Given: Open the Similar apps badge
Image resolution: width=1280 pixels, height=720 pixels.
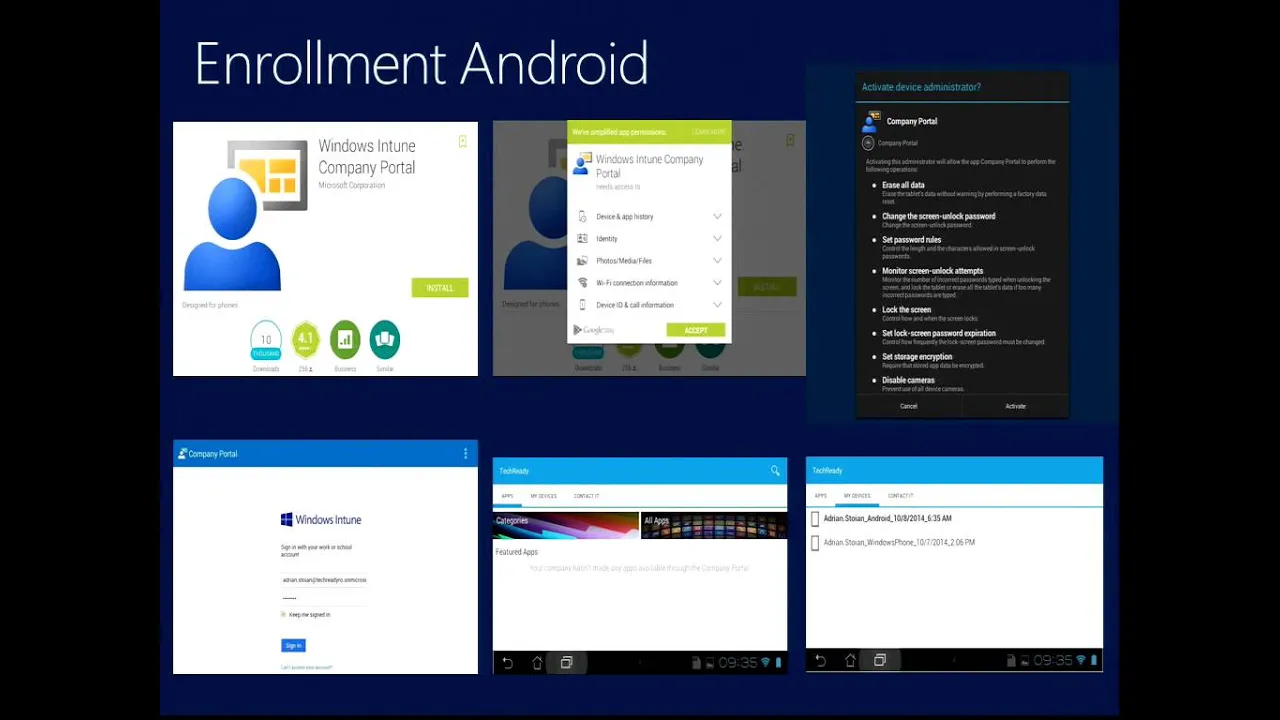Looking at the screenshot, I should click(x=385, y=340).
